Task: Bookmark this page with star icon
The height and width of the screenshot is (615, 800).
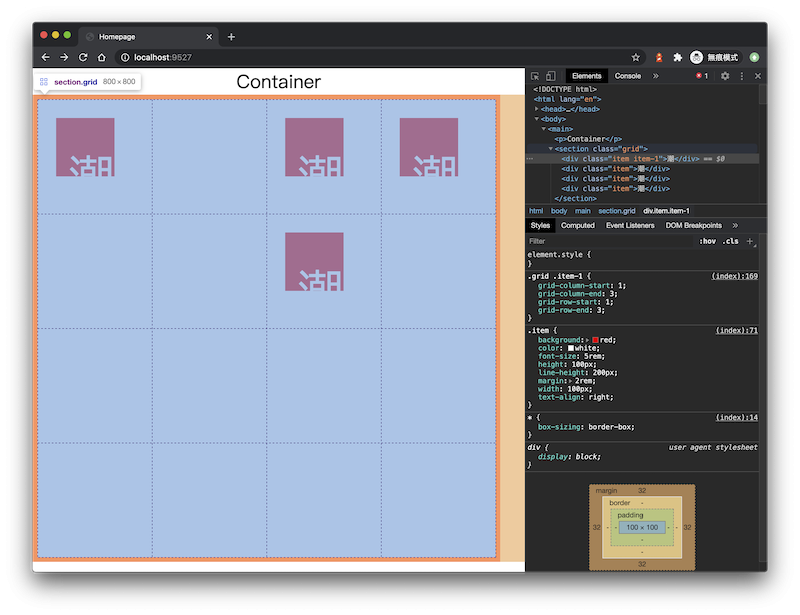Action: 636,57
